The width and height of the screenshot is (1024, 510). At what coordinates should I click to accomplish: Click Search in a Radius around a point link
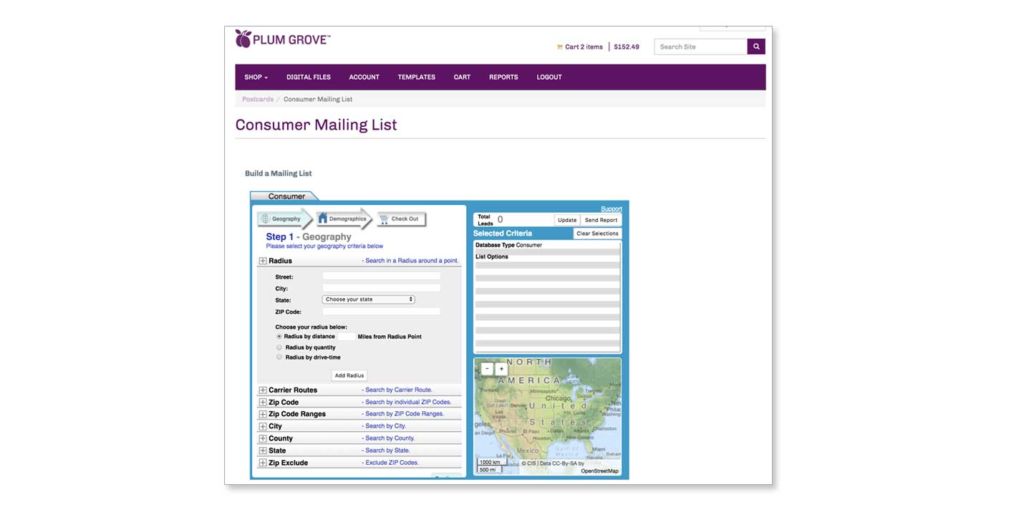click(412, 261)
